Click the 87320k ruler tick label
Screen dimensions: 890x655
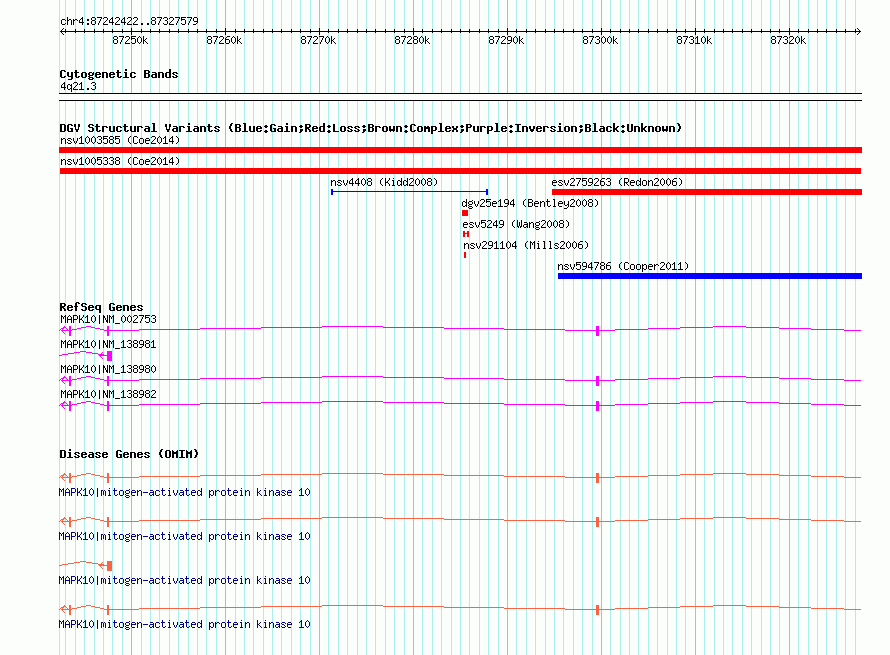click(788, 40)
